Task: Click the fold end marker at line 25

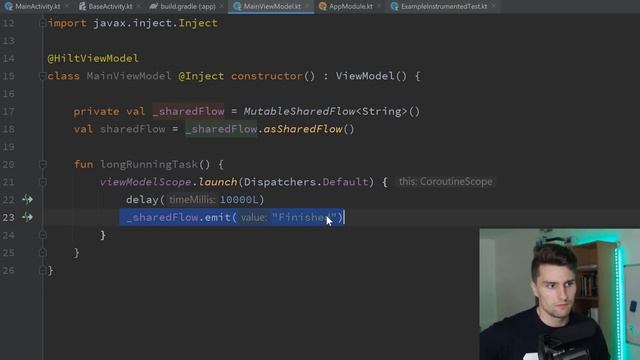Action: point(42,253)
